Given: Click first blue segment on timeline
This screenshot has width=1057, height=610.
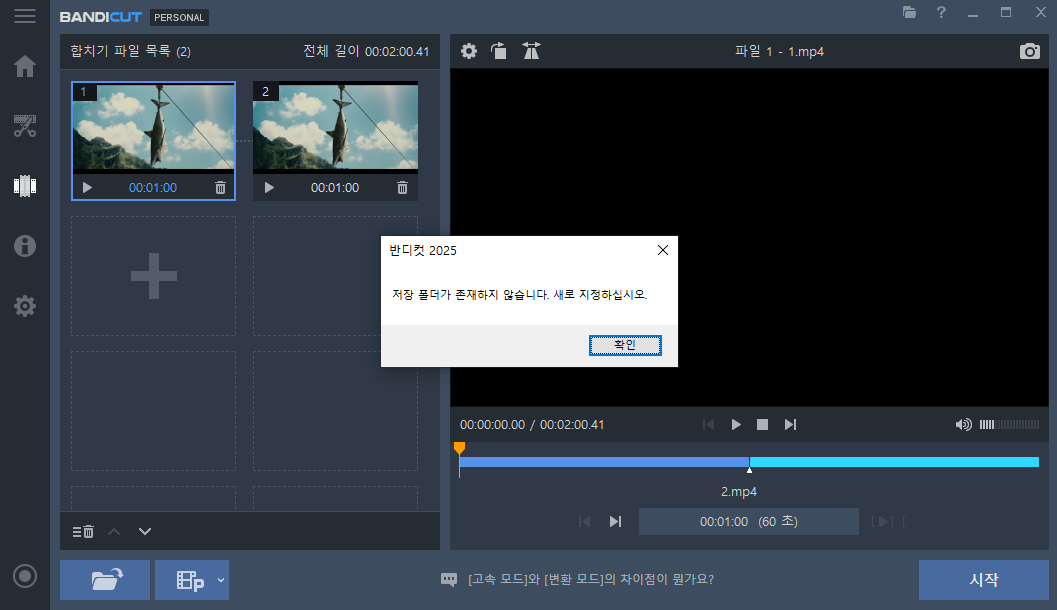Looking at the screenshot, I should pyautogui.click(x=604, y=462).
